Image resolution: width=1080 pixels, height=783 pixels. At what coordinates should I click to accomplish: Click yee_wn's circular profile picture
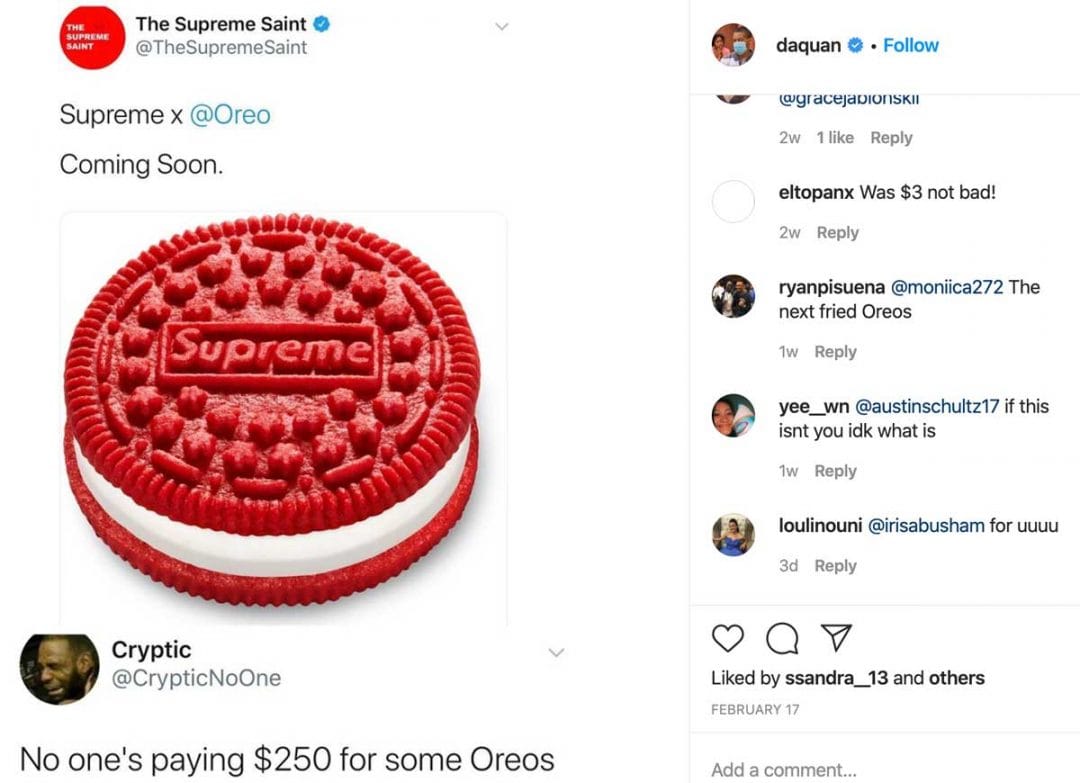pos(732,415)
